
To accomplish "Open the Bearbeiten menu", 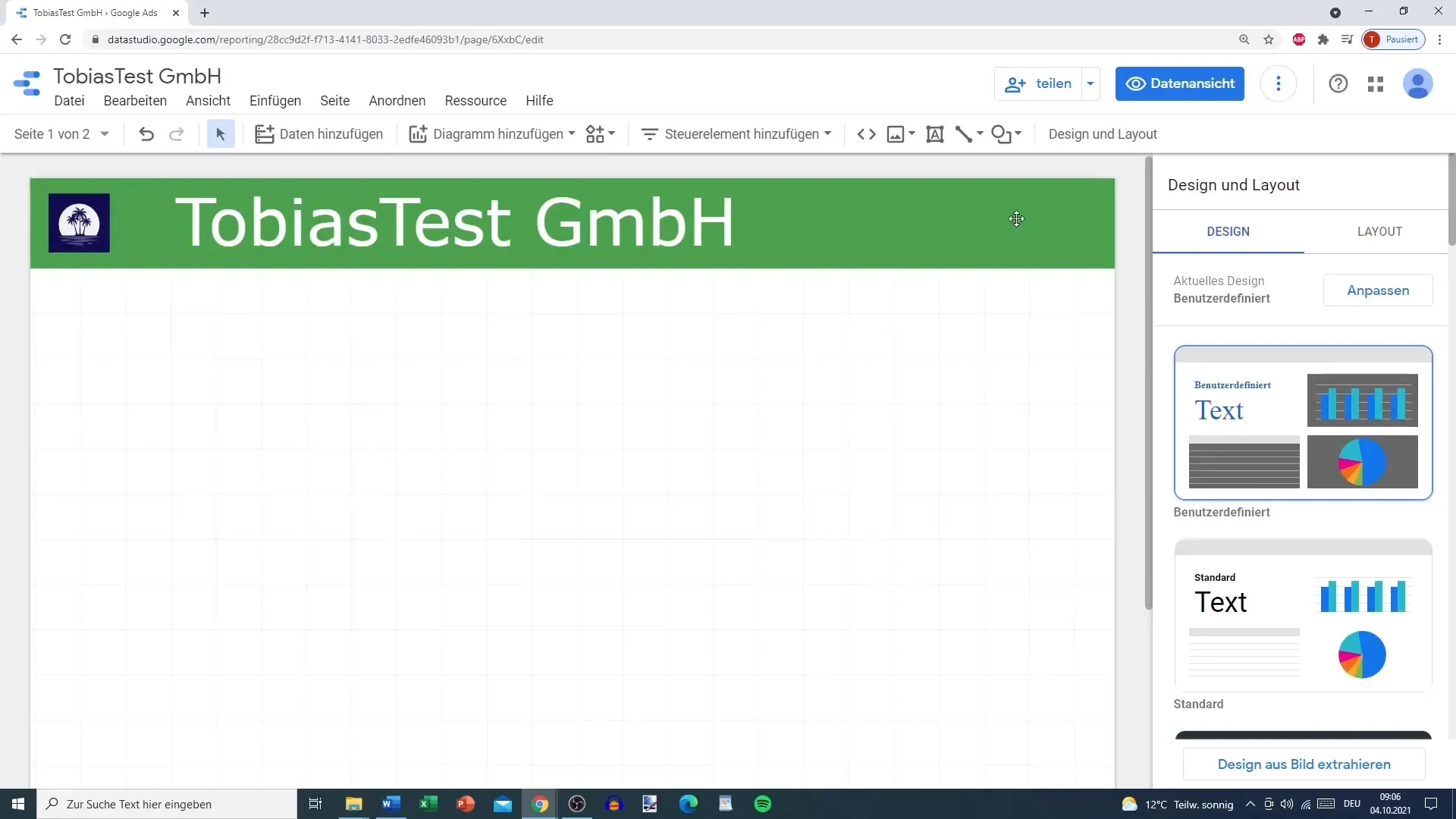I will (135, 101).
